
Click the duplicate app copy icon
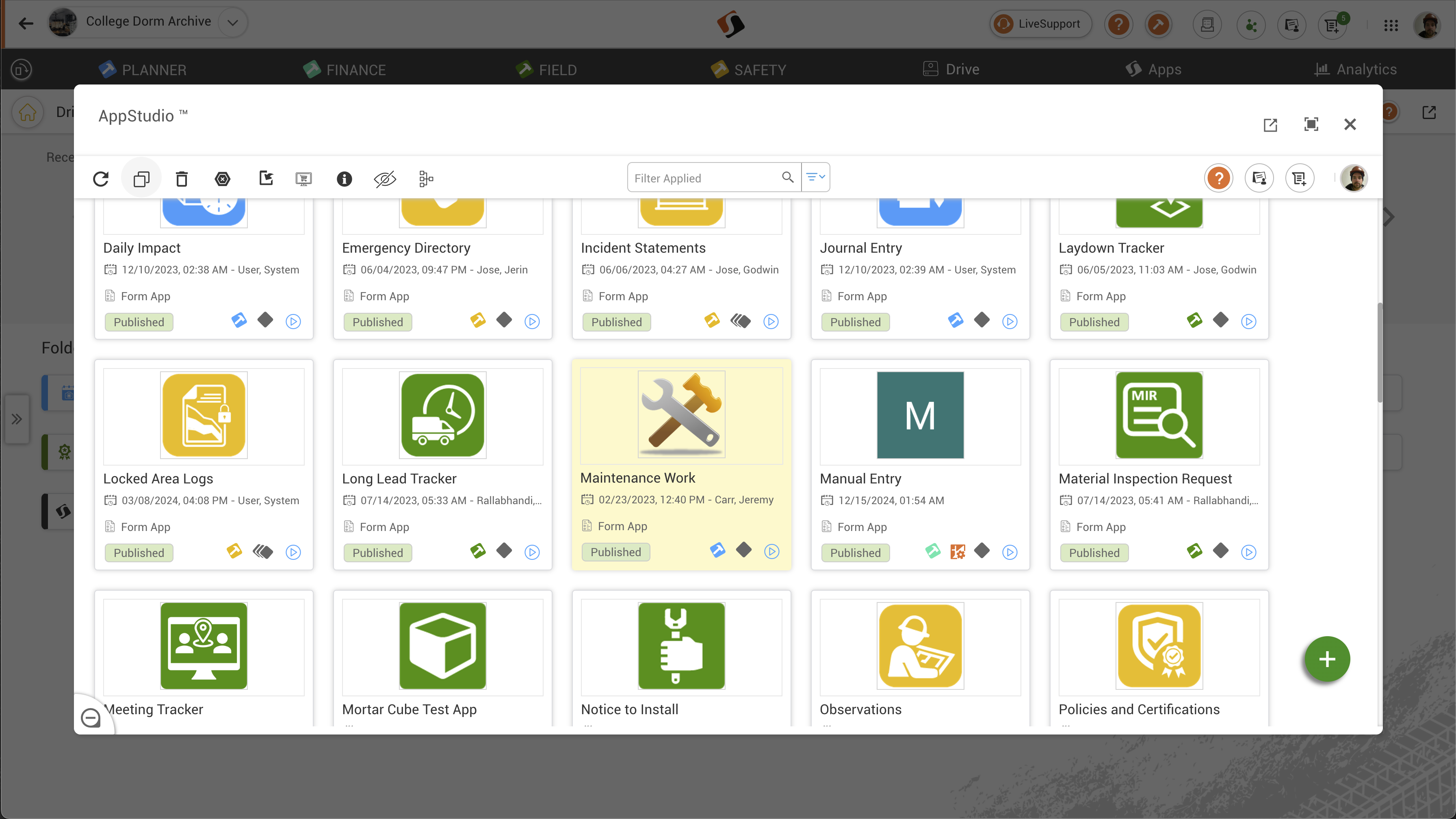point(141,179)
